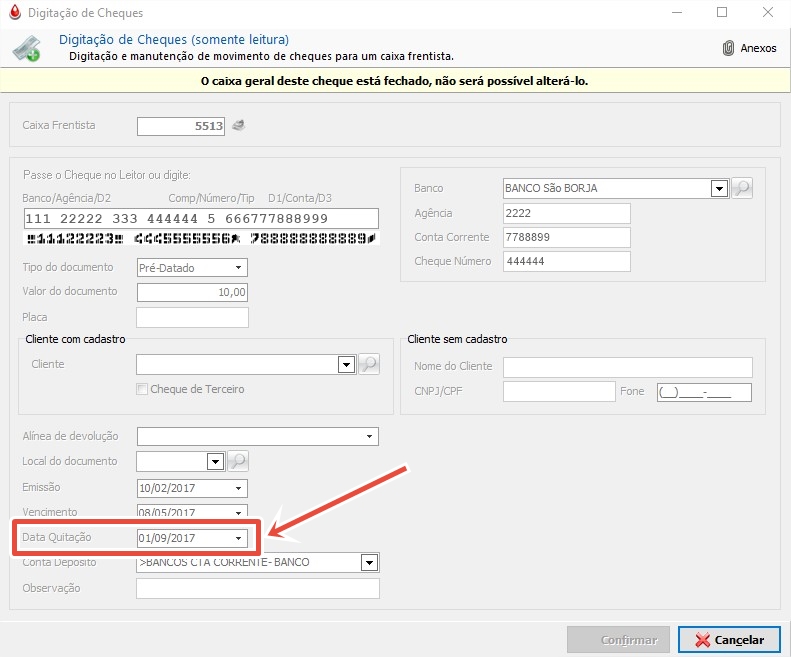Click the Cancelar button
The height and width of the screenshot is (657, 791).
coord(729,640)
